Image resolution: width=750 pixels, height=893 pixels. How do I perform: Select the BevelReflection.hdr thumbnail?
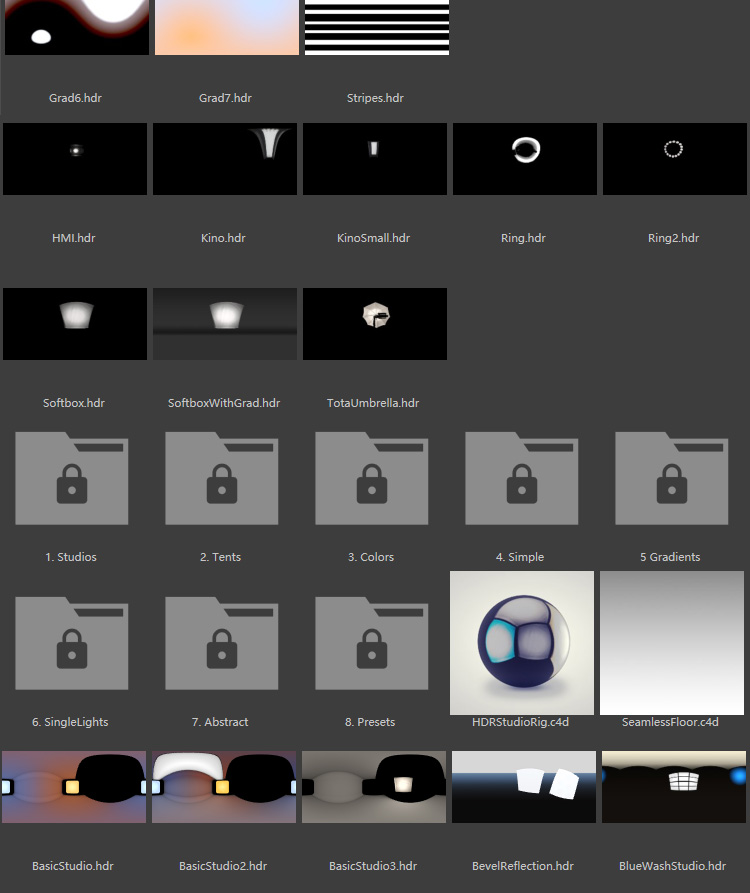[524, 787]
